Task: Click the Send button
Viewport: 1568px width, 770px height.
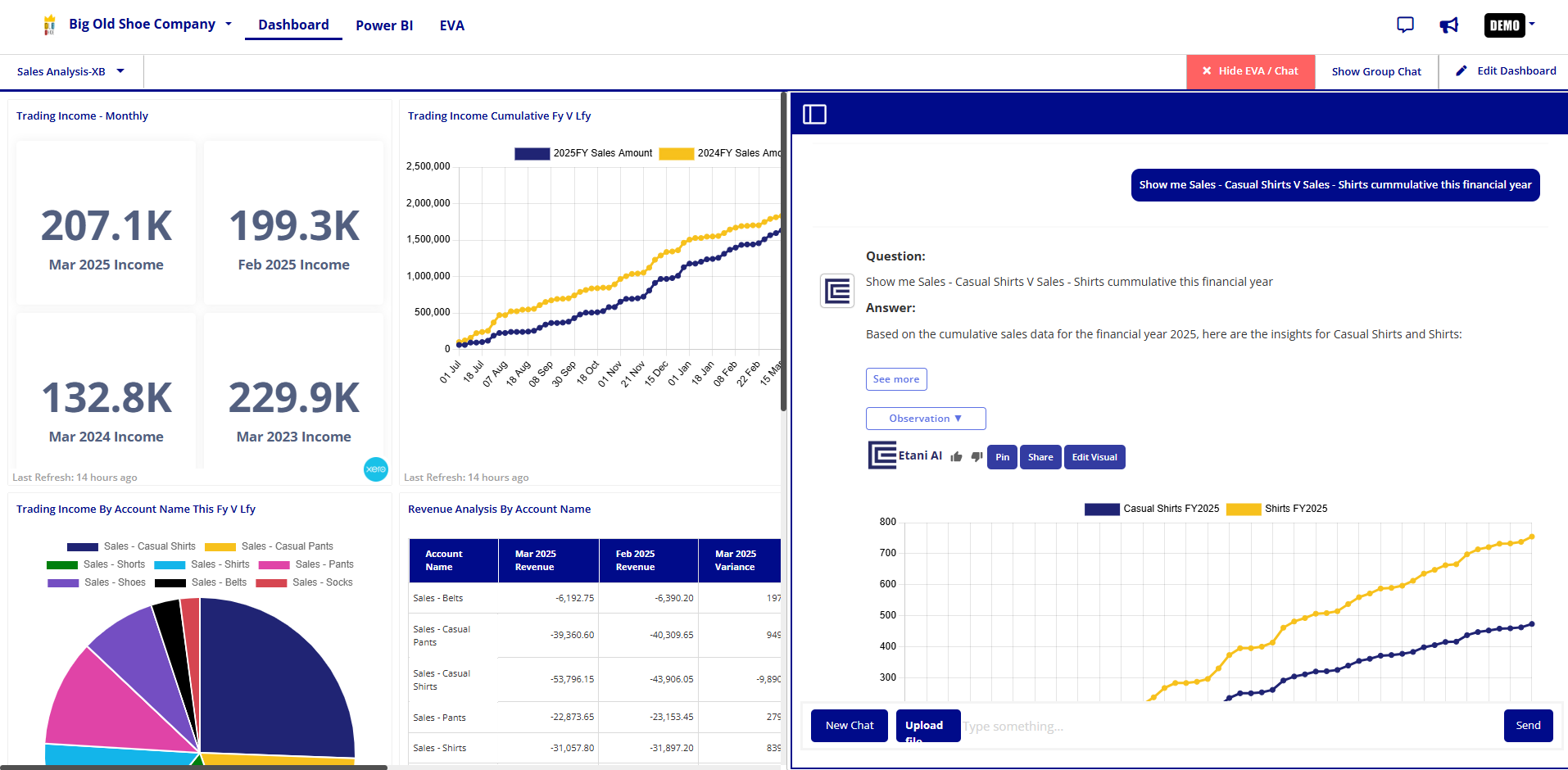Action: (x=1528, y=726)
